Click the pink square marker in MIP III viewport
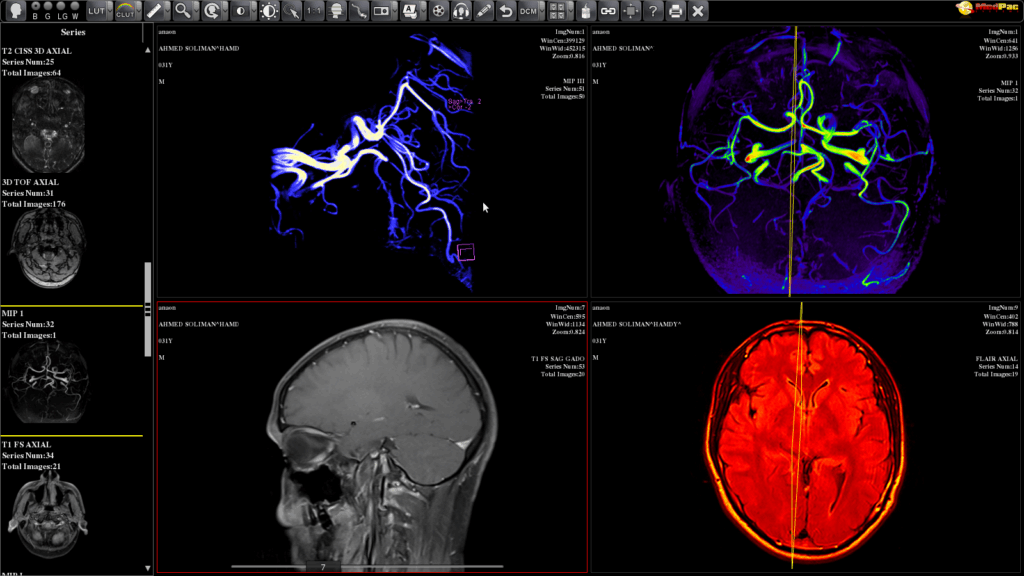The height and width of the screenshot is (576, 1024). [x=466, y=253]
